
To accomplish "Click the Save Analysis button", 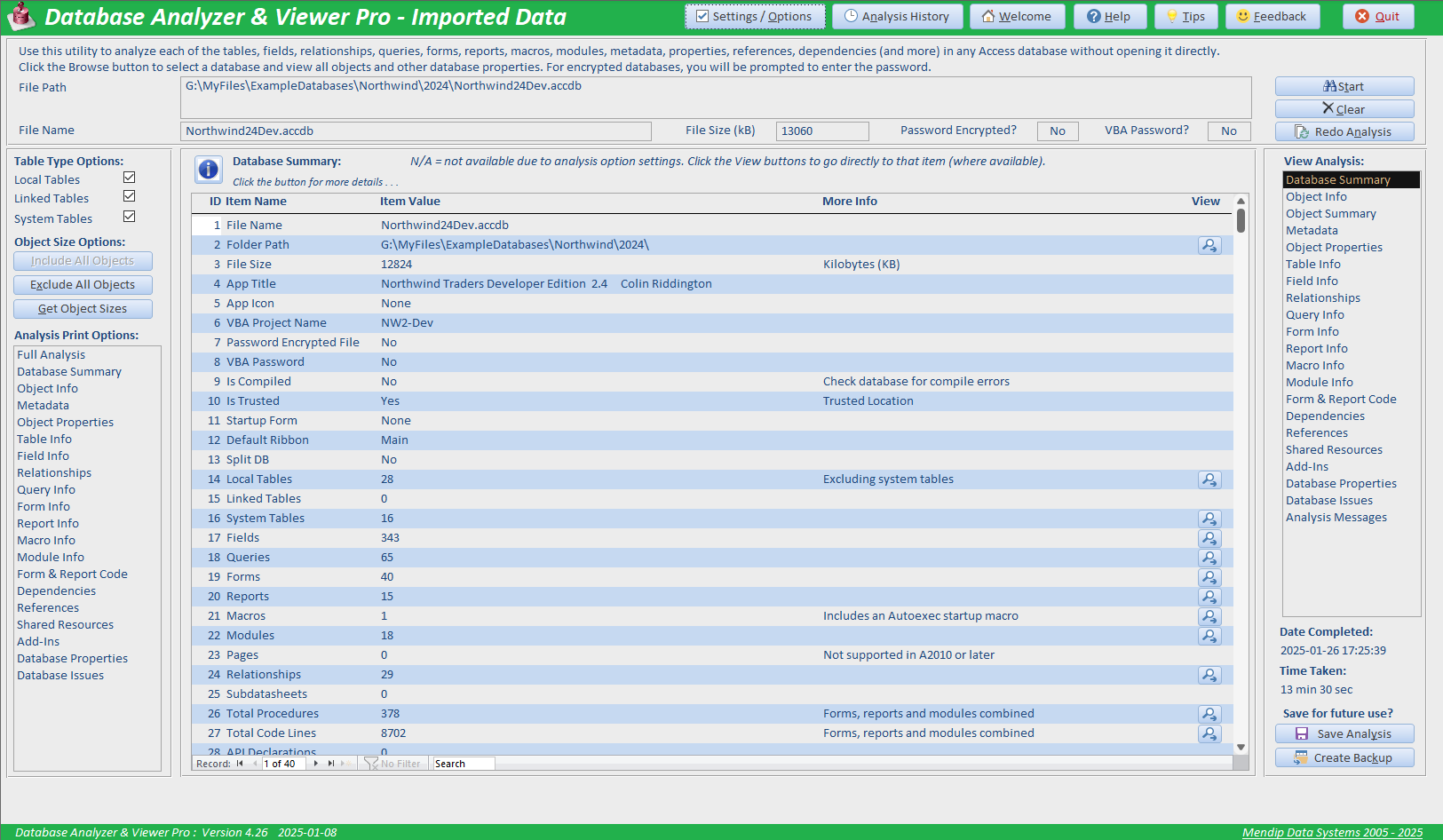I will [1344, 734].
